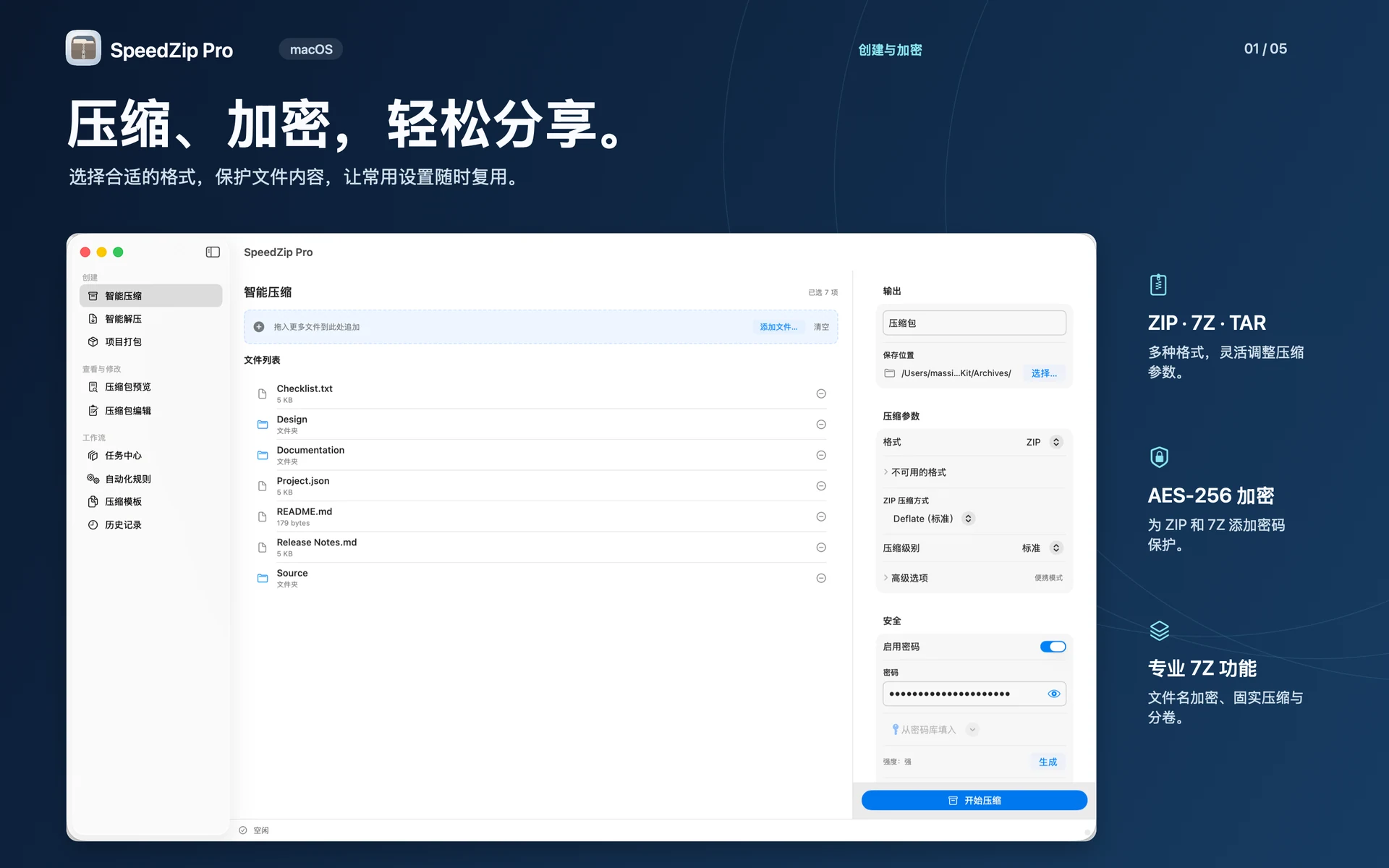The width and height of the screenshot is (1389, 868).
Task: Click the AES-256 加密 shield icon
Action: coord(1159,457)
